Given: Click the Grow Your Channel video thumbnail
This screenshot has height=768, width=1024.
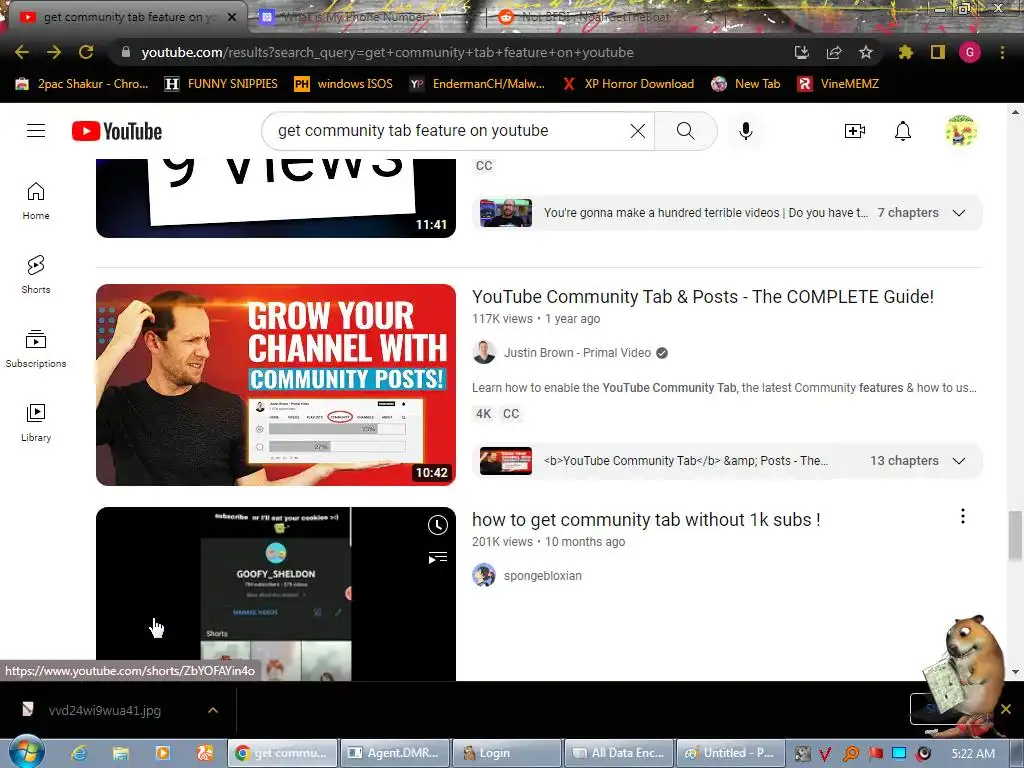Looking at the screenshot, I should pyautogui.click(x=276, y=385).
